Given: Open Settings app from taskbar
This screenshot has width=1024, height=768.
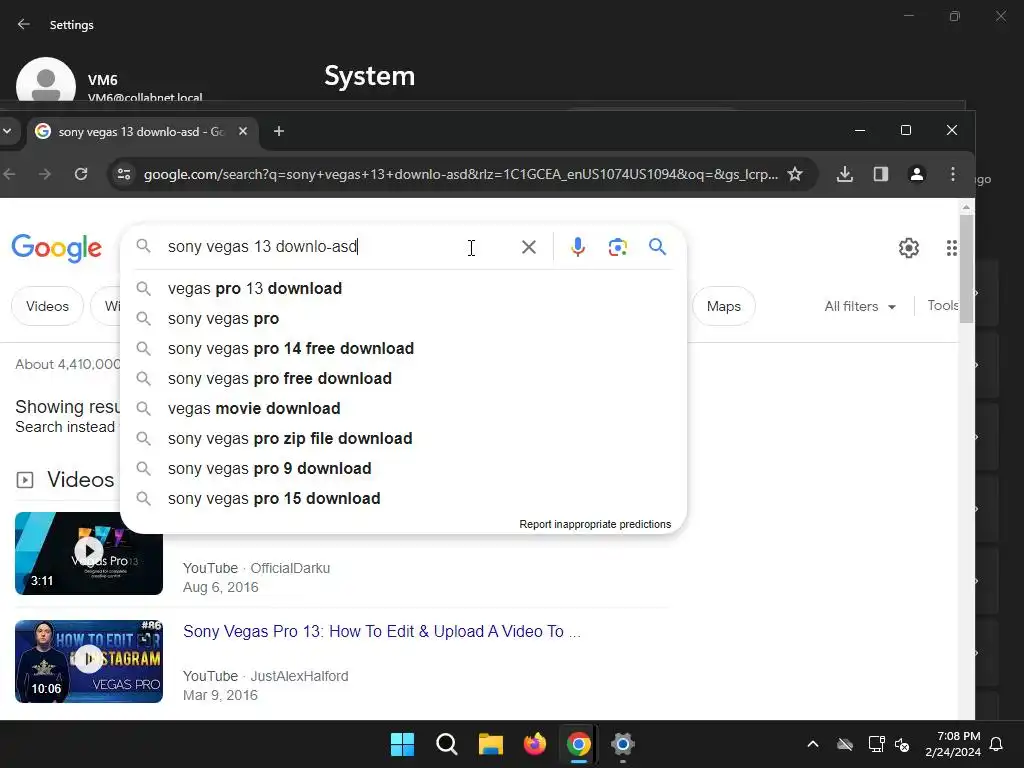Looking at the screenshot, I should click(x=623, y=744).
